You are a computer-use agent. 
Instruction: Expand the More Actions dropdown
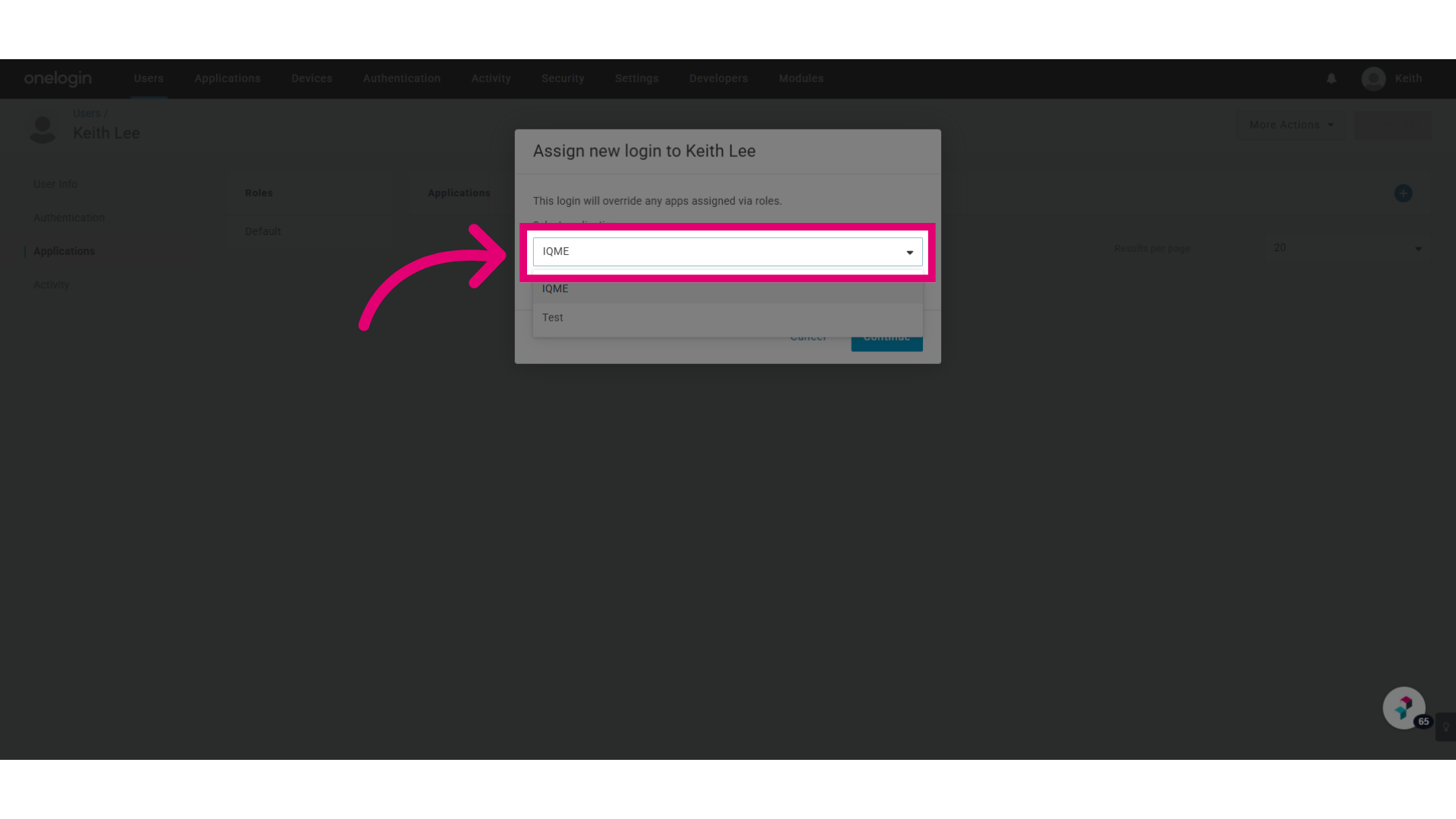pyautogui.click(x=1291, y=125)
